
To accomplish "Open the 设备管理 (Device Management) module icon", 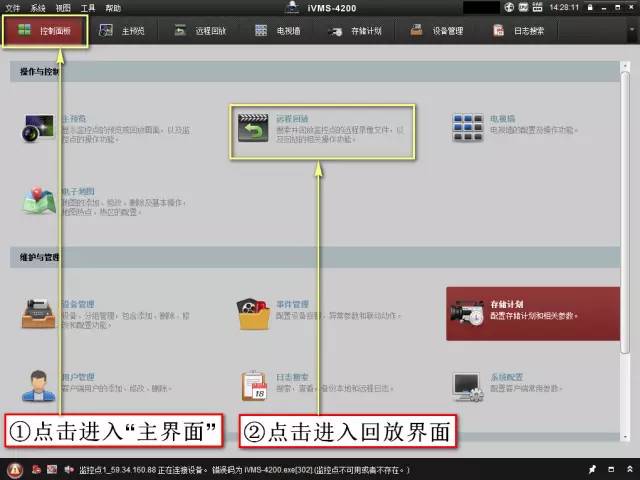I will [x=40, y=312].
